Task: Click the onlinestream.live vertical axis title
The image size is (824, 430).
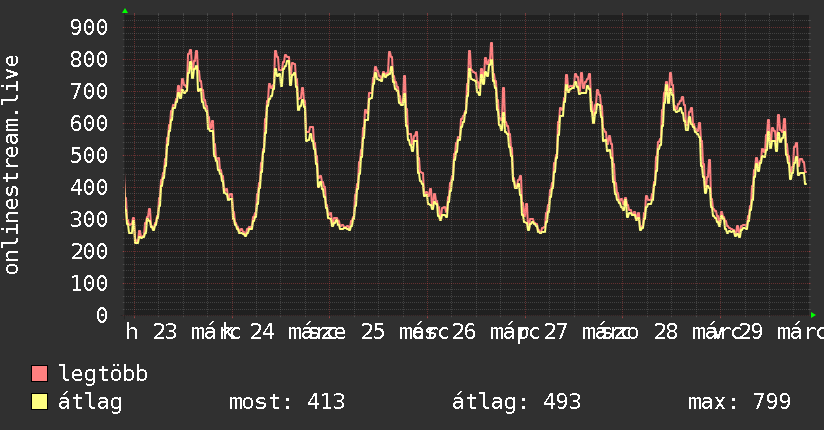Action: click(11, 165)
